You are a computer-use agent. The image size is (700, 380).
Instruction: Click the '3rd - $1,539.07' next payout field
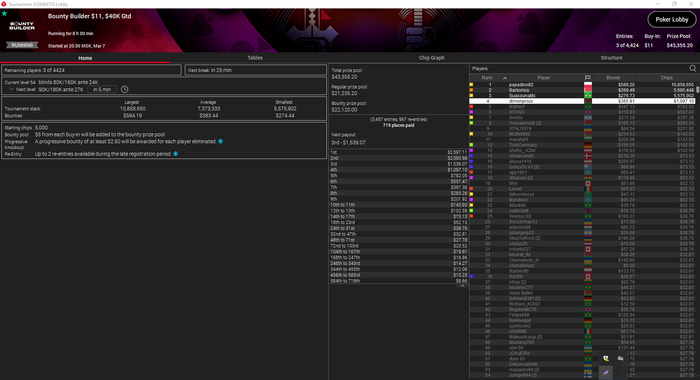(348, 142)
